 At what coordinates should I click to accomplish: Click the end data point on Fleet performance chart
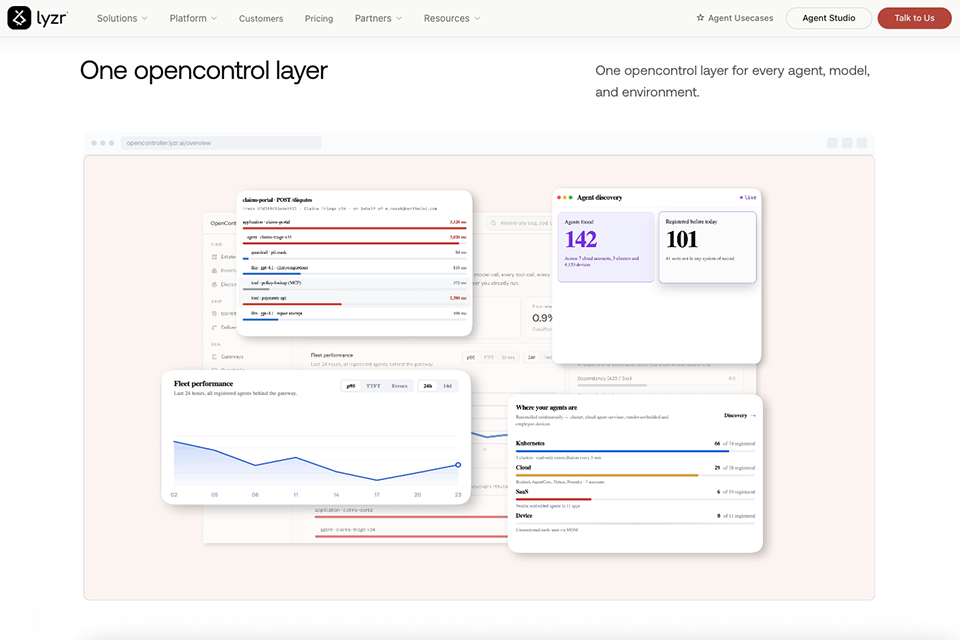coord(458,465)
